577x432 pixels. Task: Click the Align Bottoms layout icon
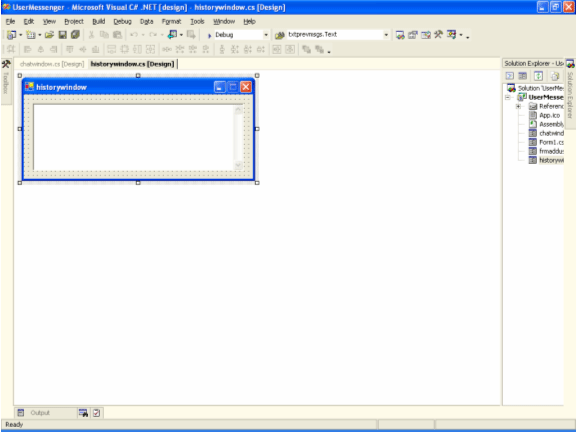[96, 49]
